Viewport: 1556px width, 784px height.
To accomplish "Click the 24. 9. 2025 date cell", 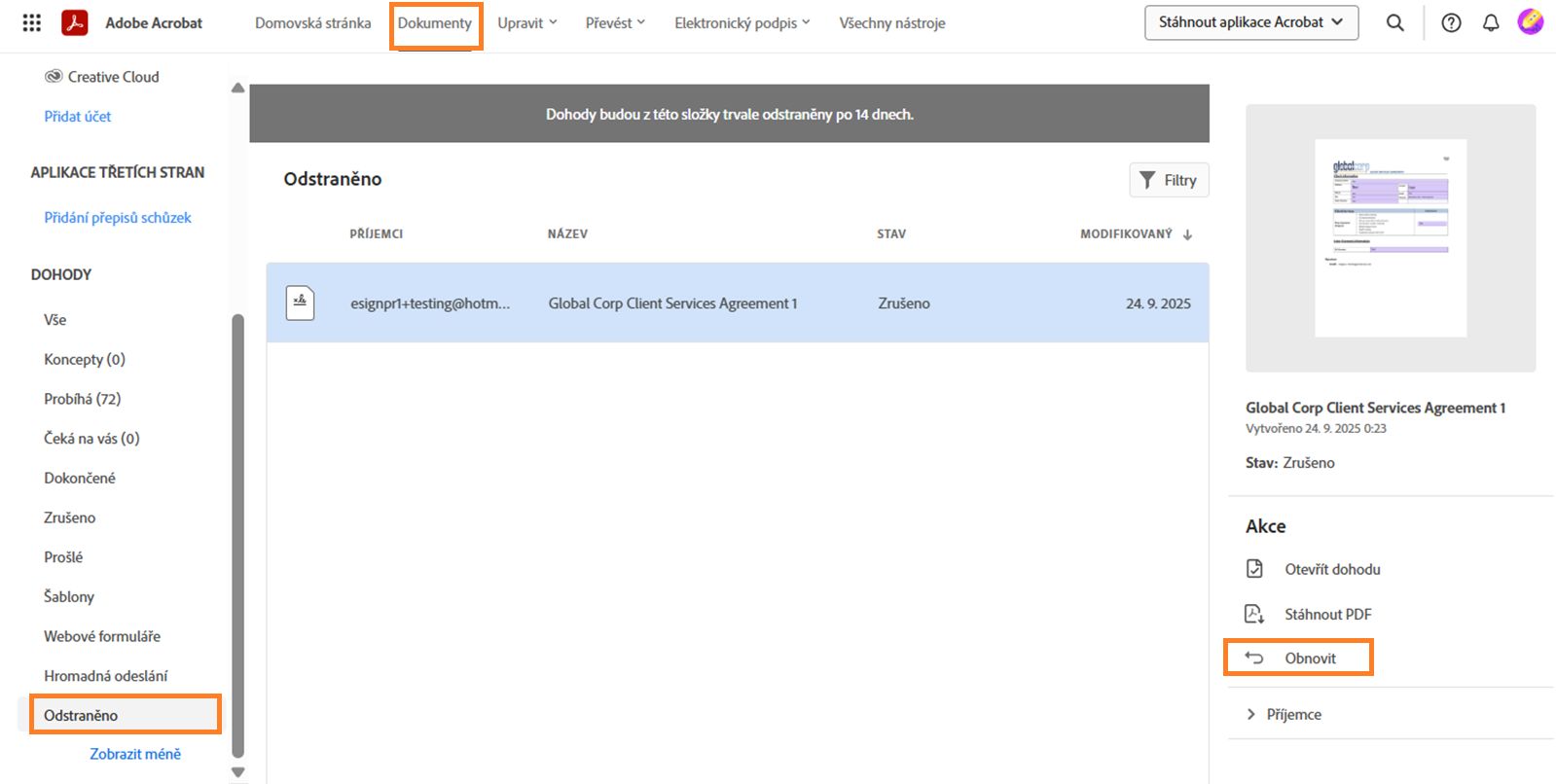I will pos(1158,303).
